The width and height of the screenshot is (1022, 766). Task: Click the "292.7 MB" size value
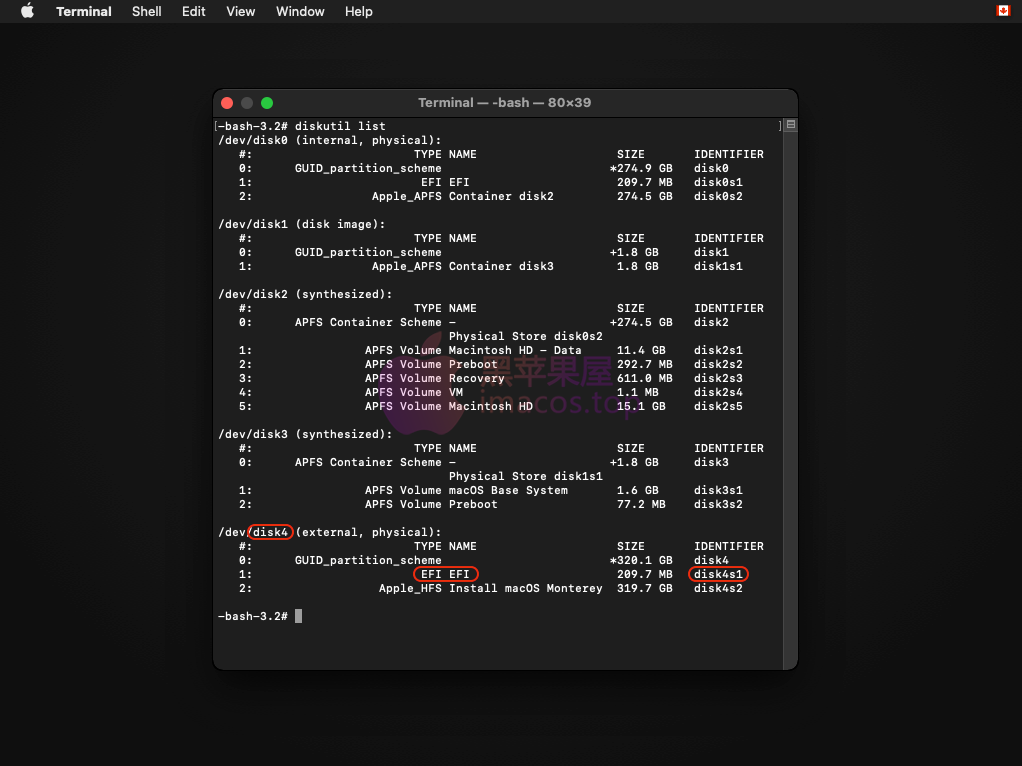coord(645,364)
